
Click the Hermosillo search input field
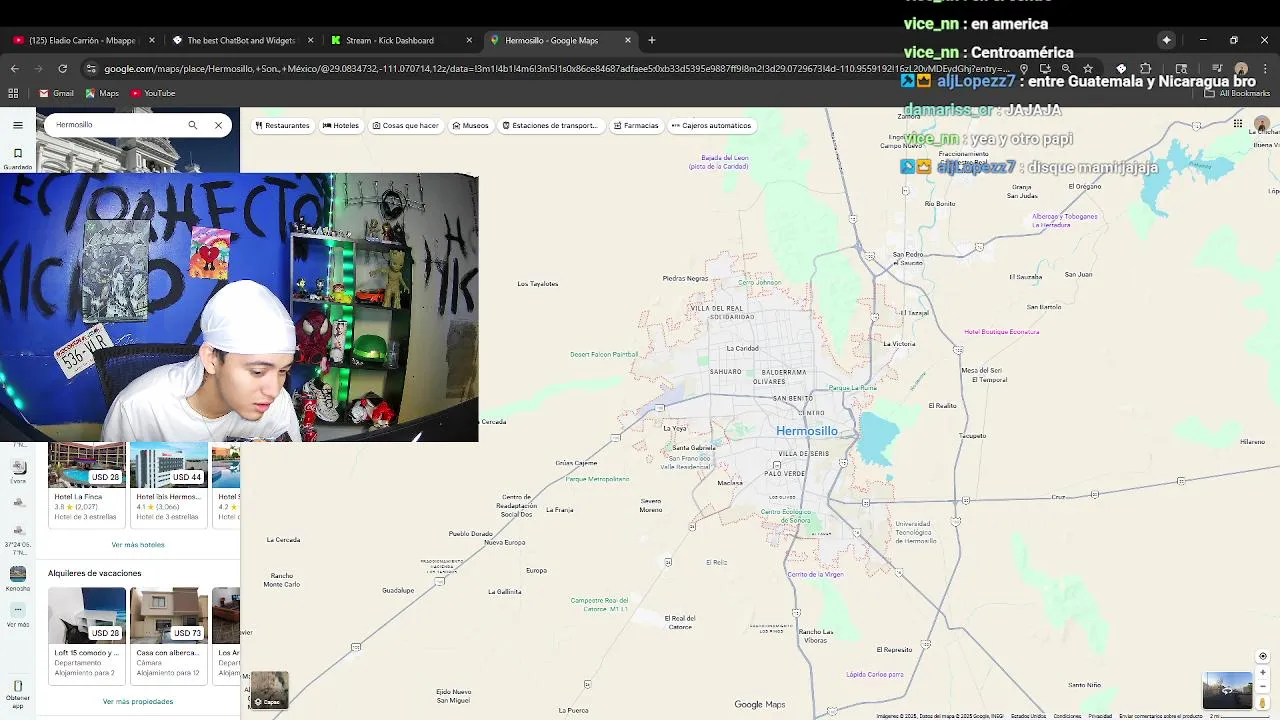tap(115, 125)
